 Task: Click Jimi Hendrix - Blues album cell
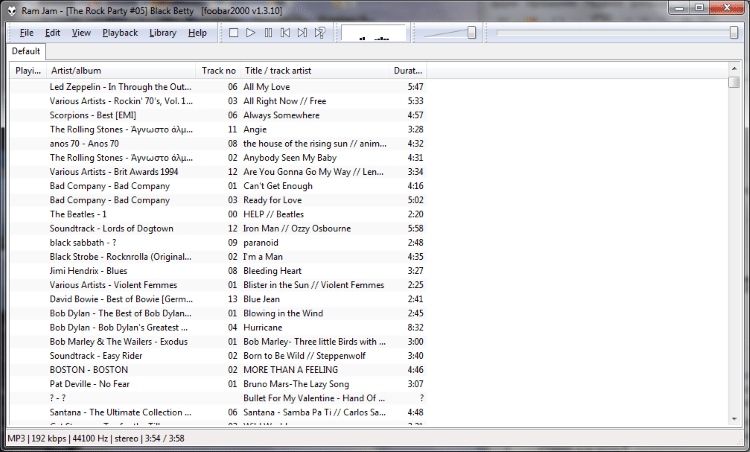point(88,271)
